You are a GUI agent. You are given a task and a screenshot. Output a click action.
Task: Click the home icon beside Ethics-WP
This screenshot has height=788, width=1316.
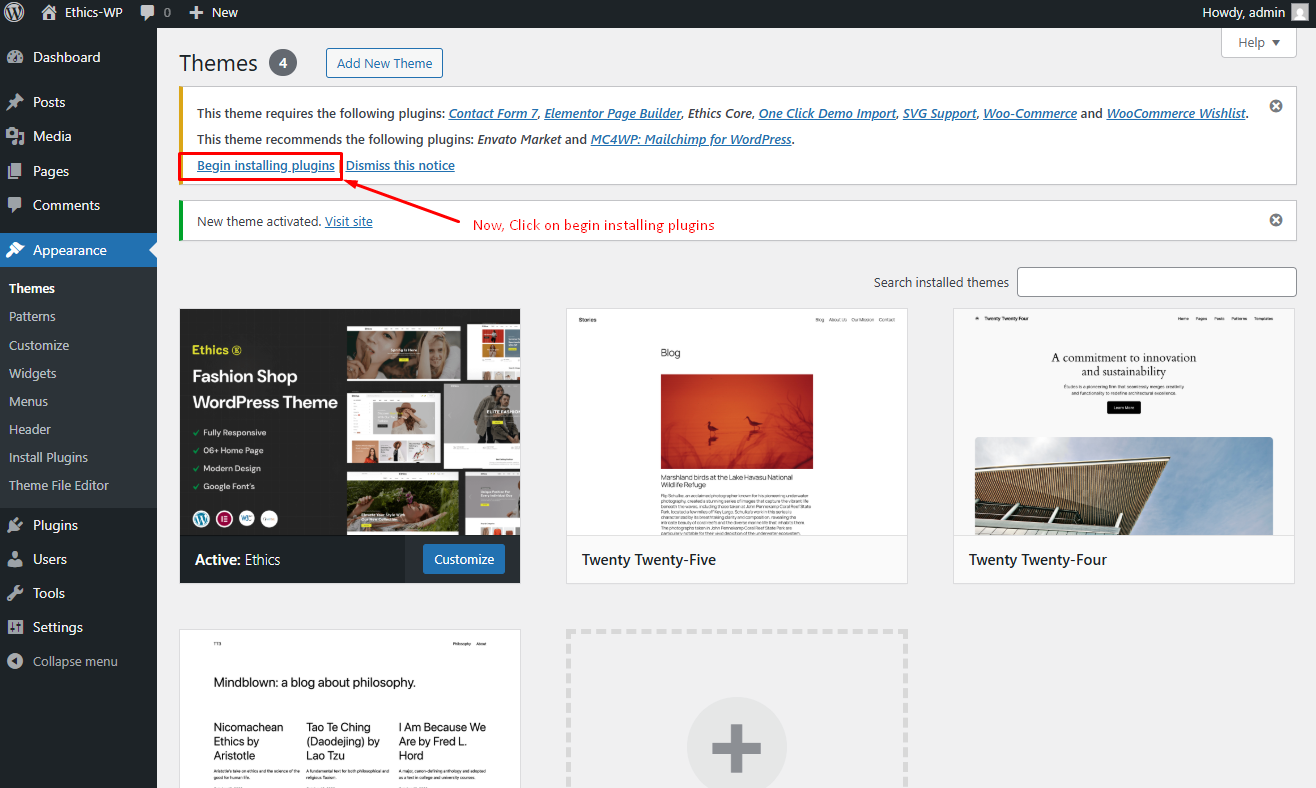(x=49, y=13)
